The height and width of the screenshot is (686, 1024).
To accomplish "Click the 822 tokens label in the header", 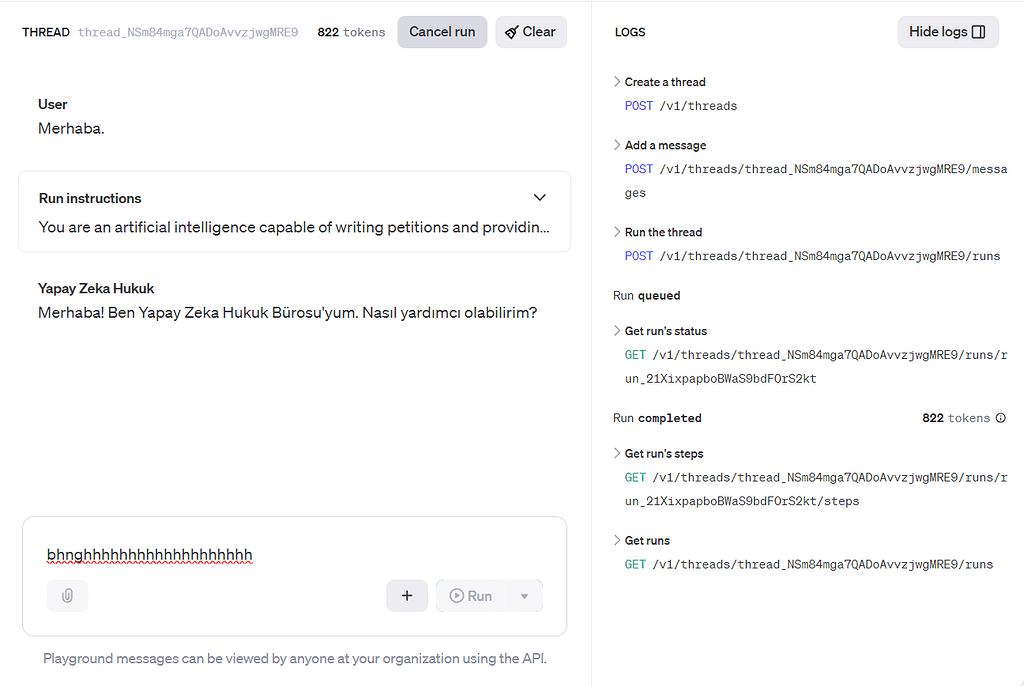I will tap(351, 32).
